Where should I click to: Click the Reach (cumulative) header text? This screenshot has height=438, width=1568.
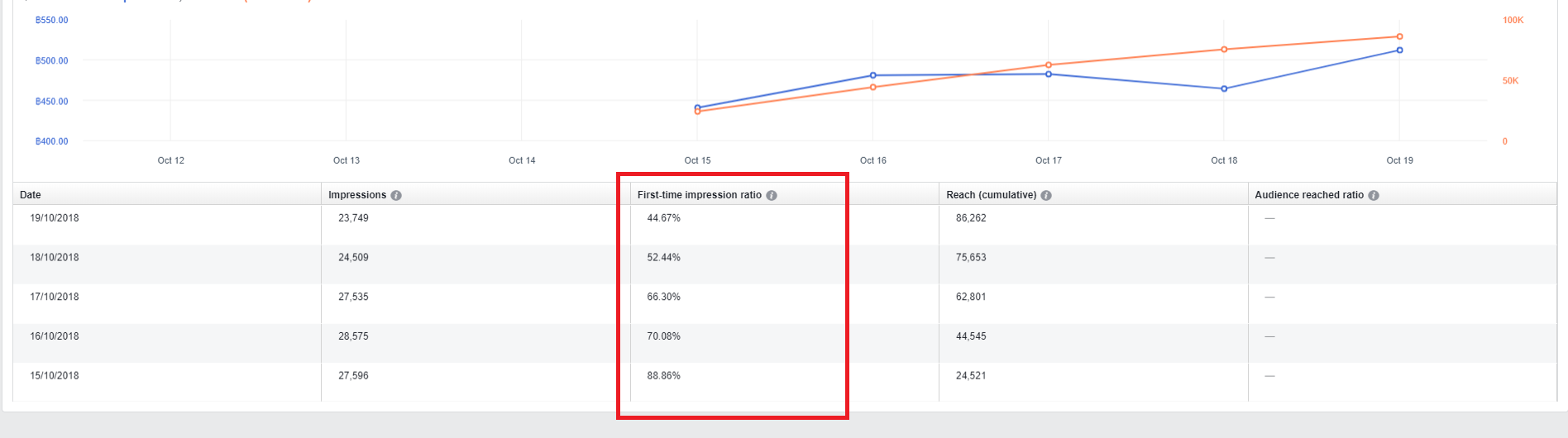991,195
